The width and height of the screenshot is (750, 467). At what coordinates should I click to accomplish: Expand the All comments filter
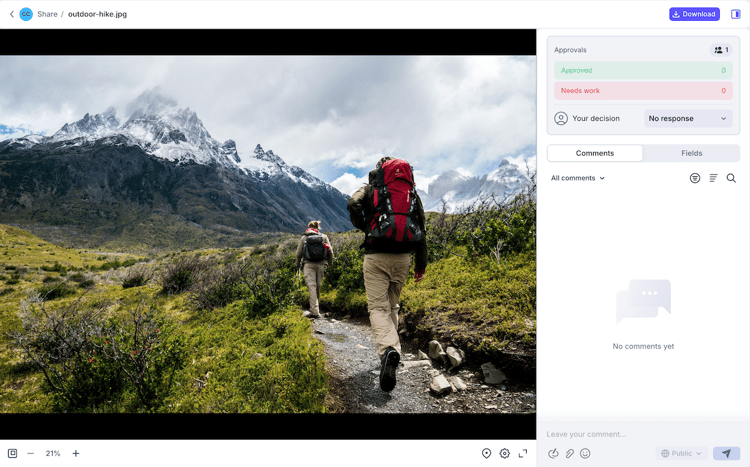[x=578, y=178]
